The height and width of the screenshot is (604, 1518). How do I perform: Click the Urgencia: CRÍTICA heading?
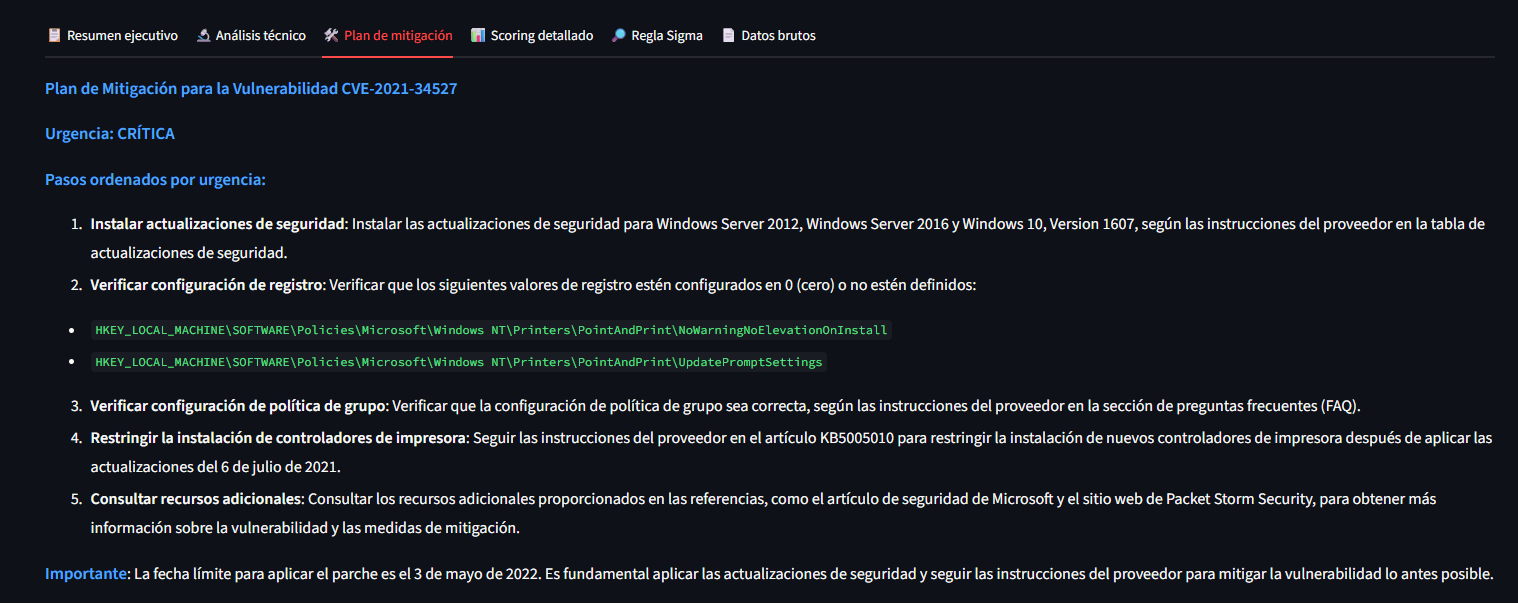[x=110, y=134]
